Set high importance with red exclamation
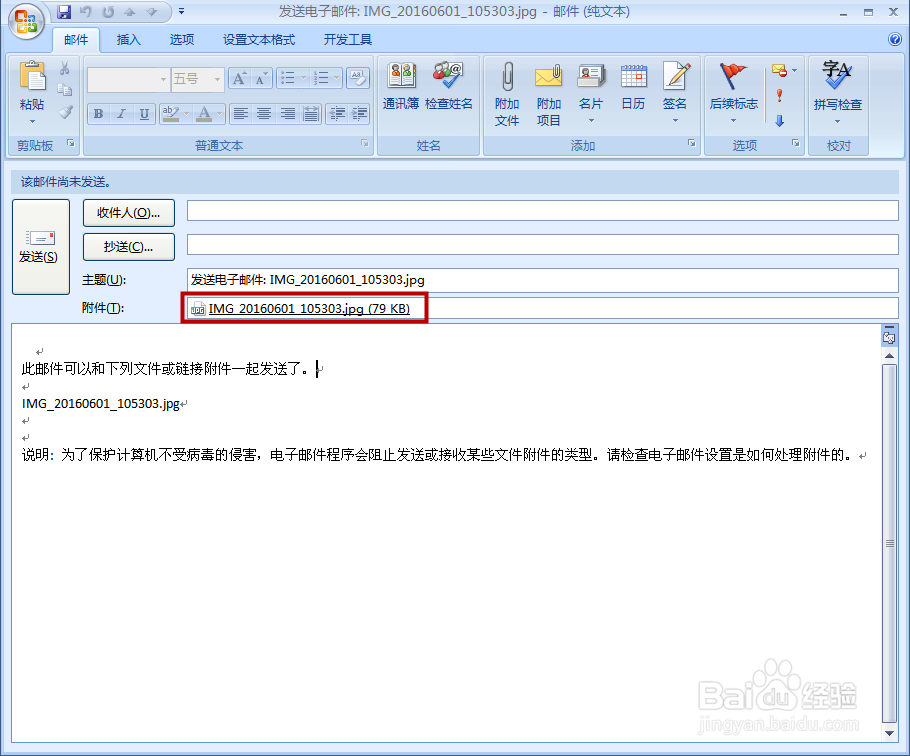The height and width of the screenshot is (756, 910). [779, 96]
